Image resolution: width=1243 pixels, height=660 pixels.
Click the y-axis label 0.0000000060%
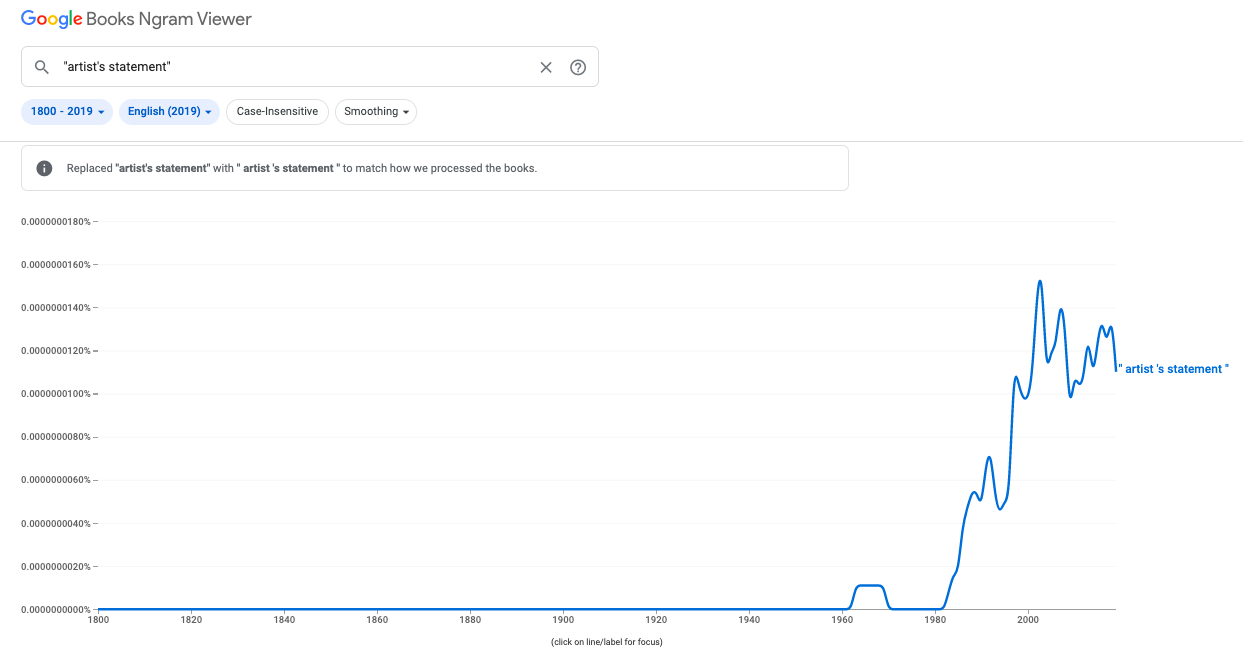(55, 480)
